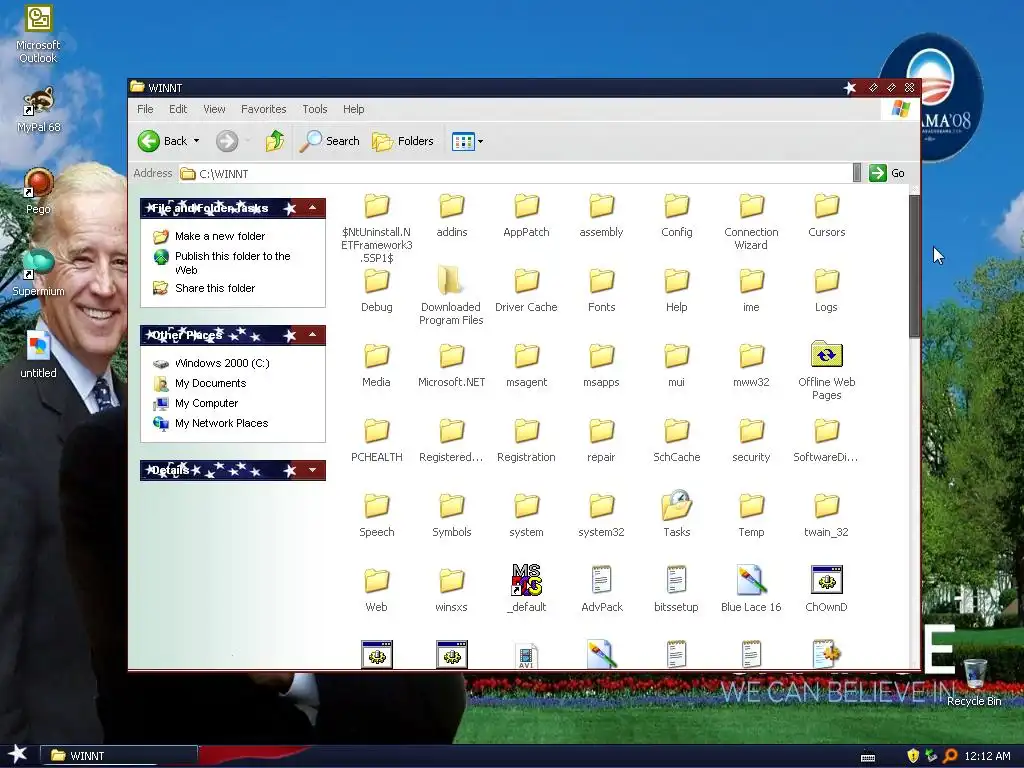Click the 12:12 AM clock
Image resolution: width=1024 pixels, height=768 pixels.
pos(987,756)
